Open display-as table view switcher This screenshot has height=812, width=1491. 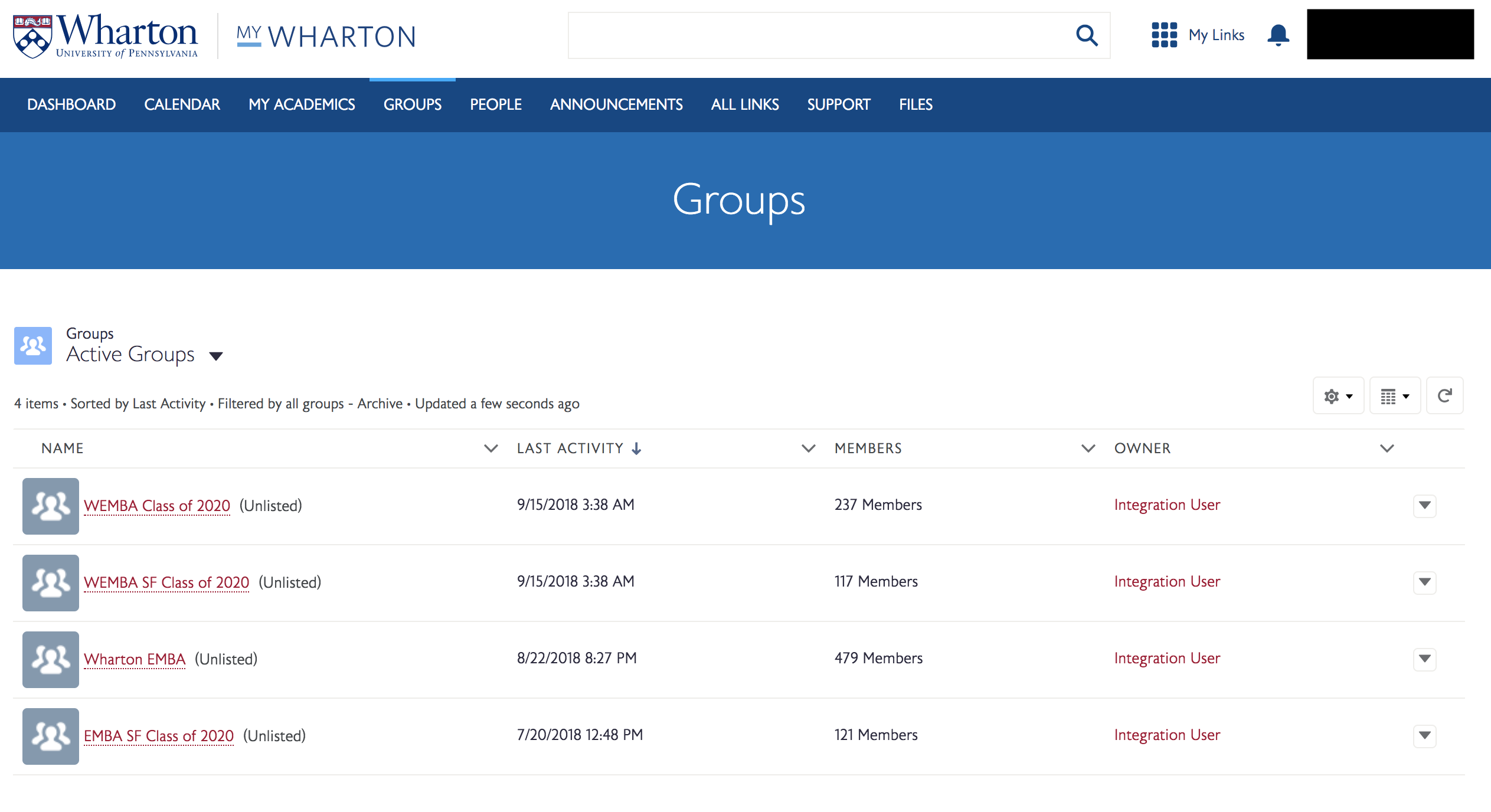[1394, 396]
